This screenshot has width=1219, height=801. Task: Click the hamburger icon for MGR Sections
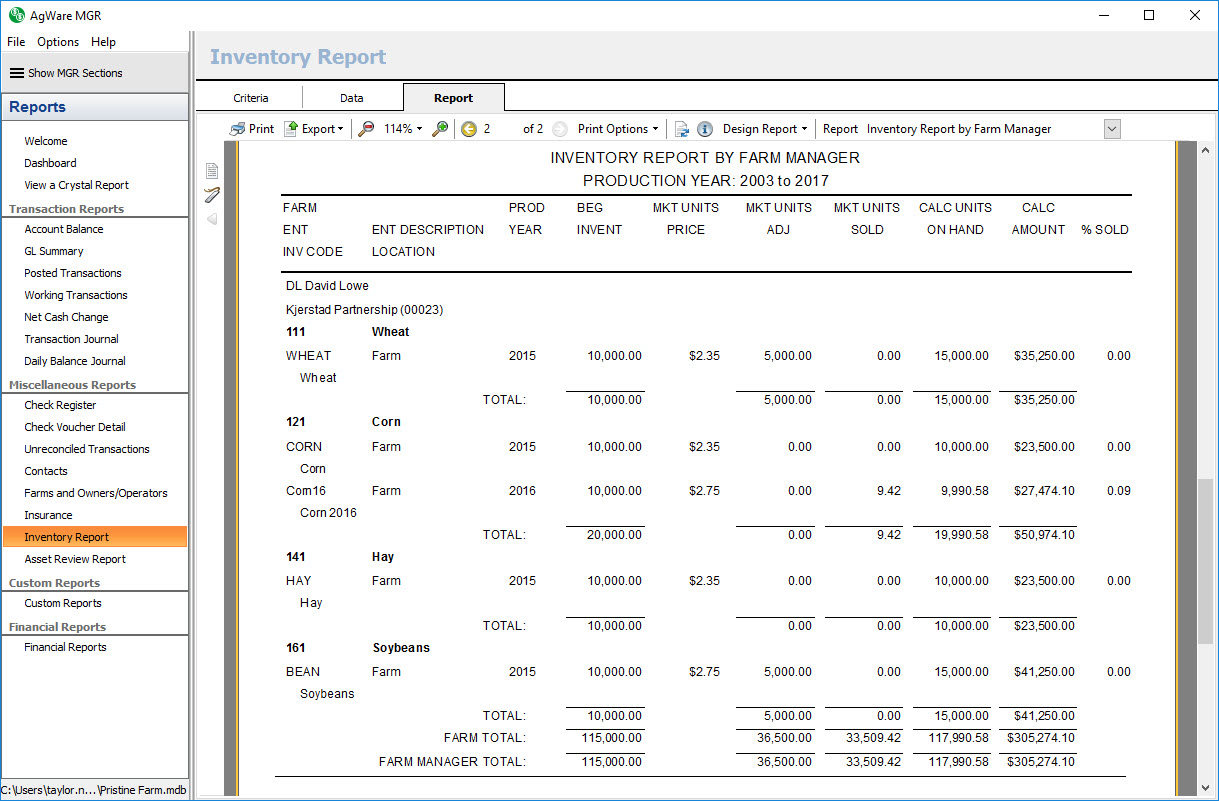(x=17, y=73)
